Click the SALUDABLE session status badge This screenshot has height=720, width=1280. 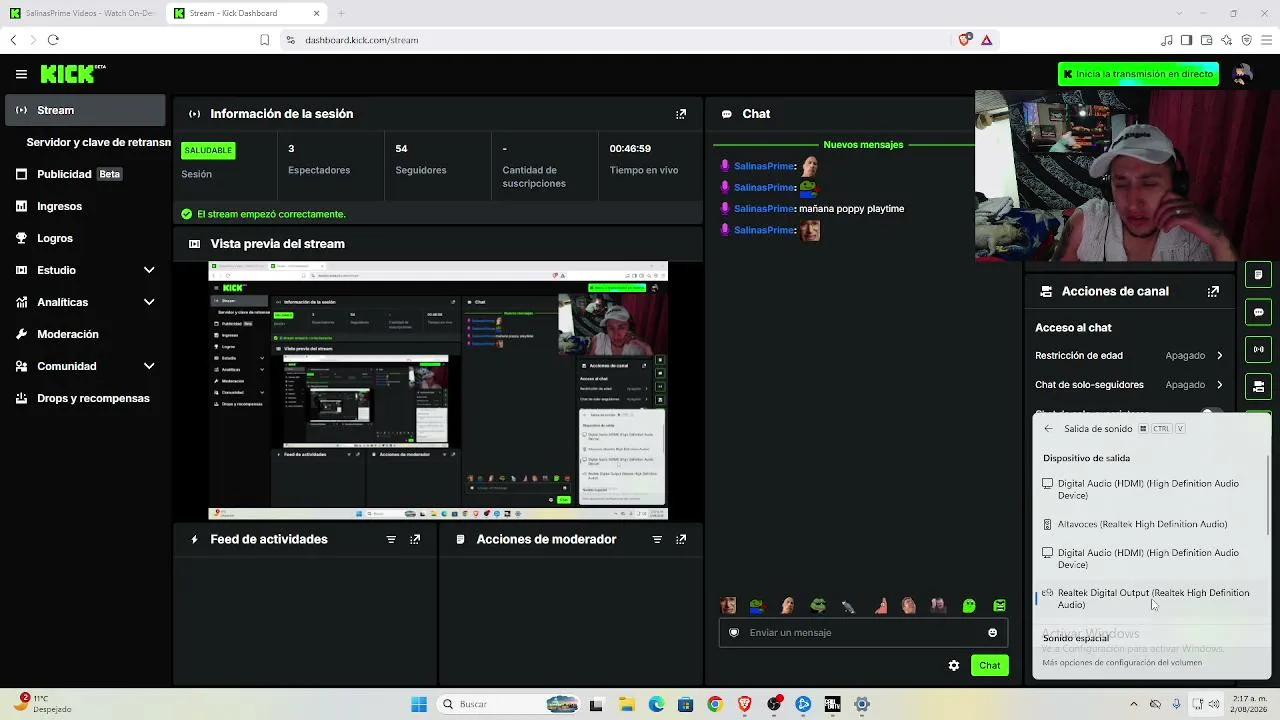pyautogui.click(x=208, y=150)
